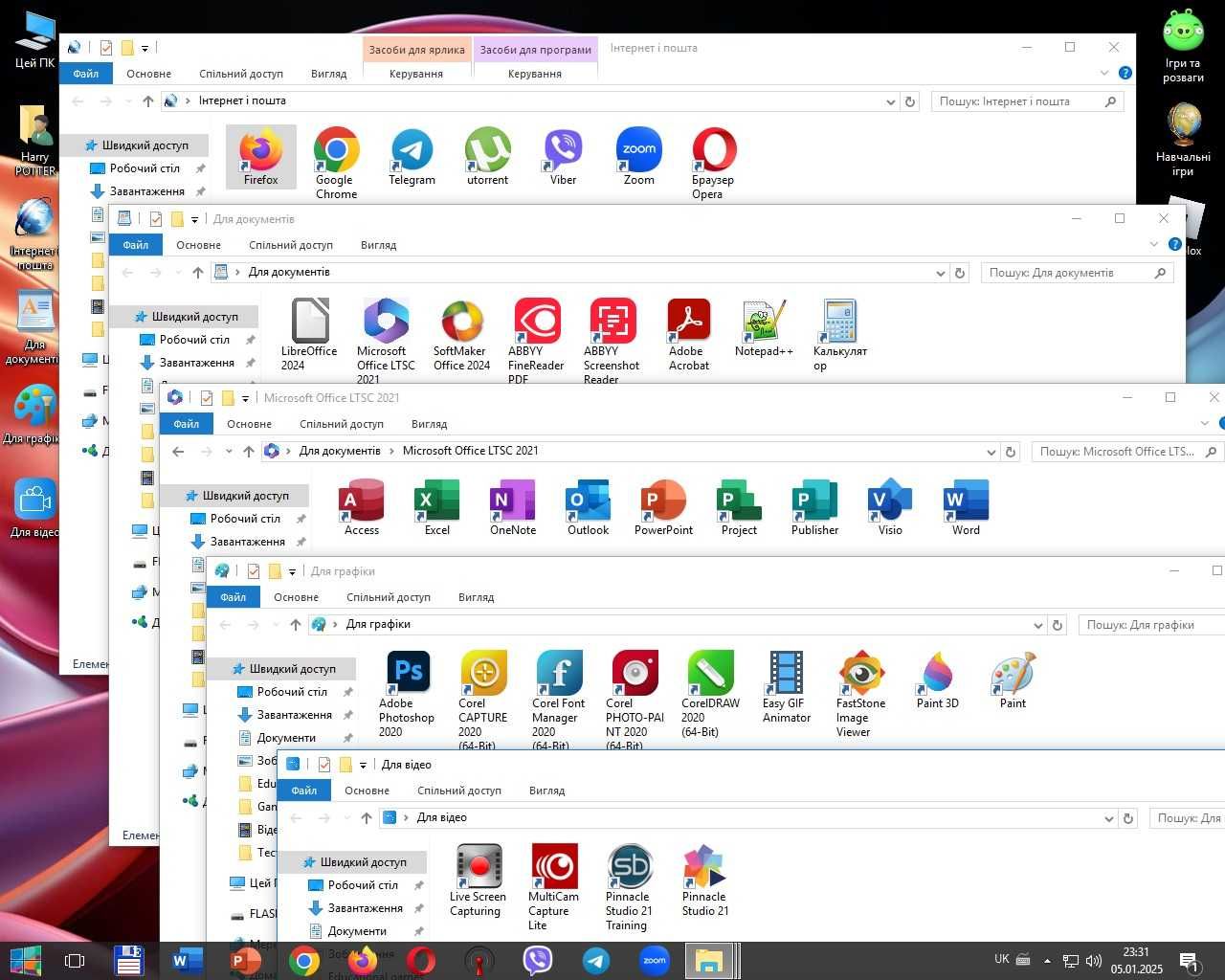The width and height of the screenshot is (1225, 980).
Task: Open recent locations dropdown in Microsoft Office window
Action: point(229,451)
